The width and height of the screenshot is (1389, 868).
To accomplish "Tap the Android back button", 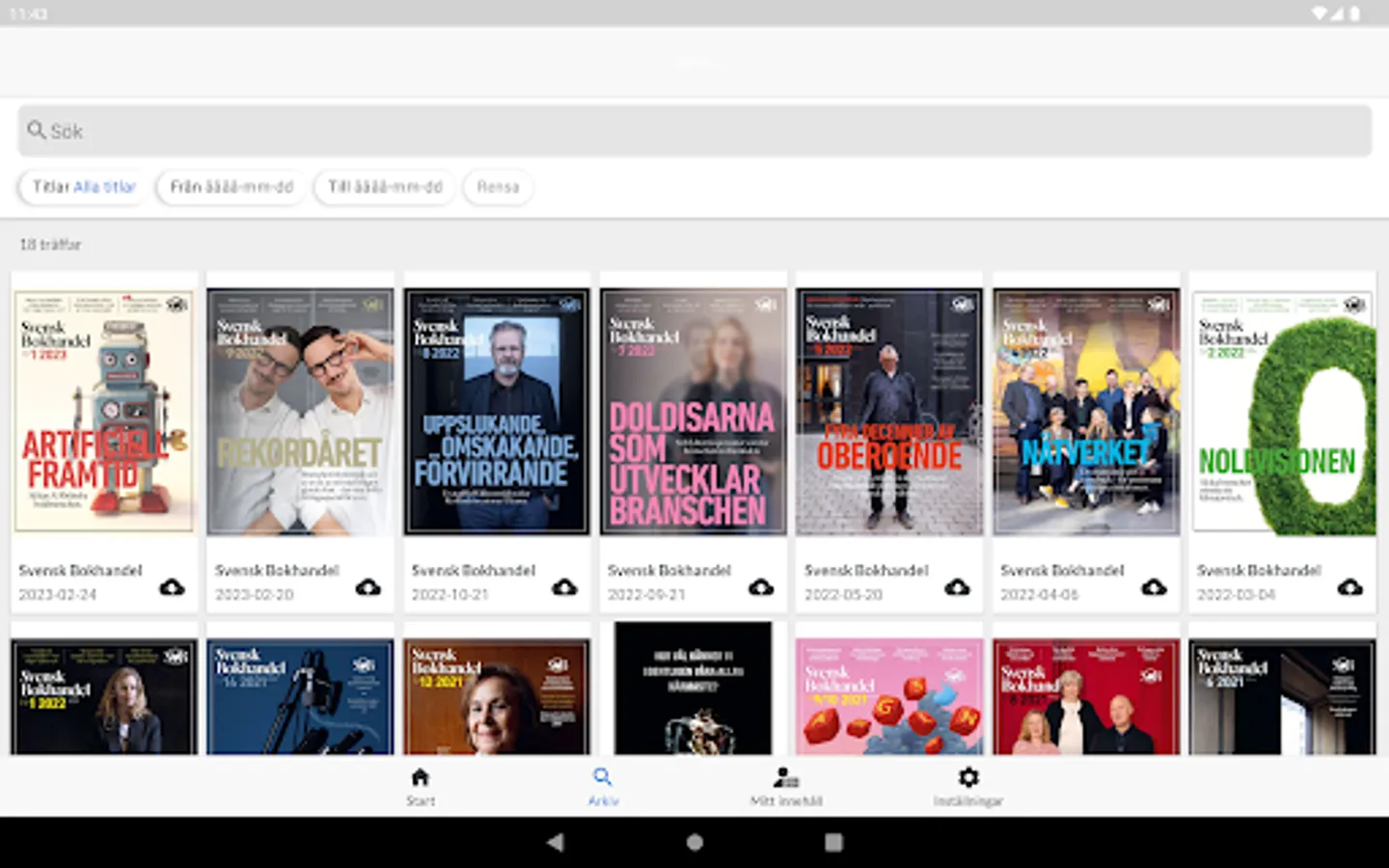I will 556,842.
